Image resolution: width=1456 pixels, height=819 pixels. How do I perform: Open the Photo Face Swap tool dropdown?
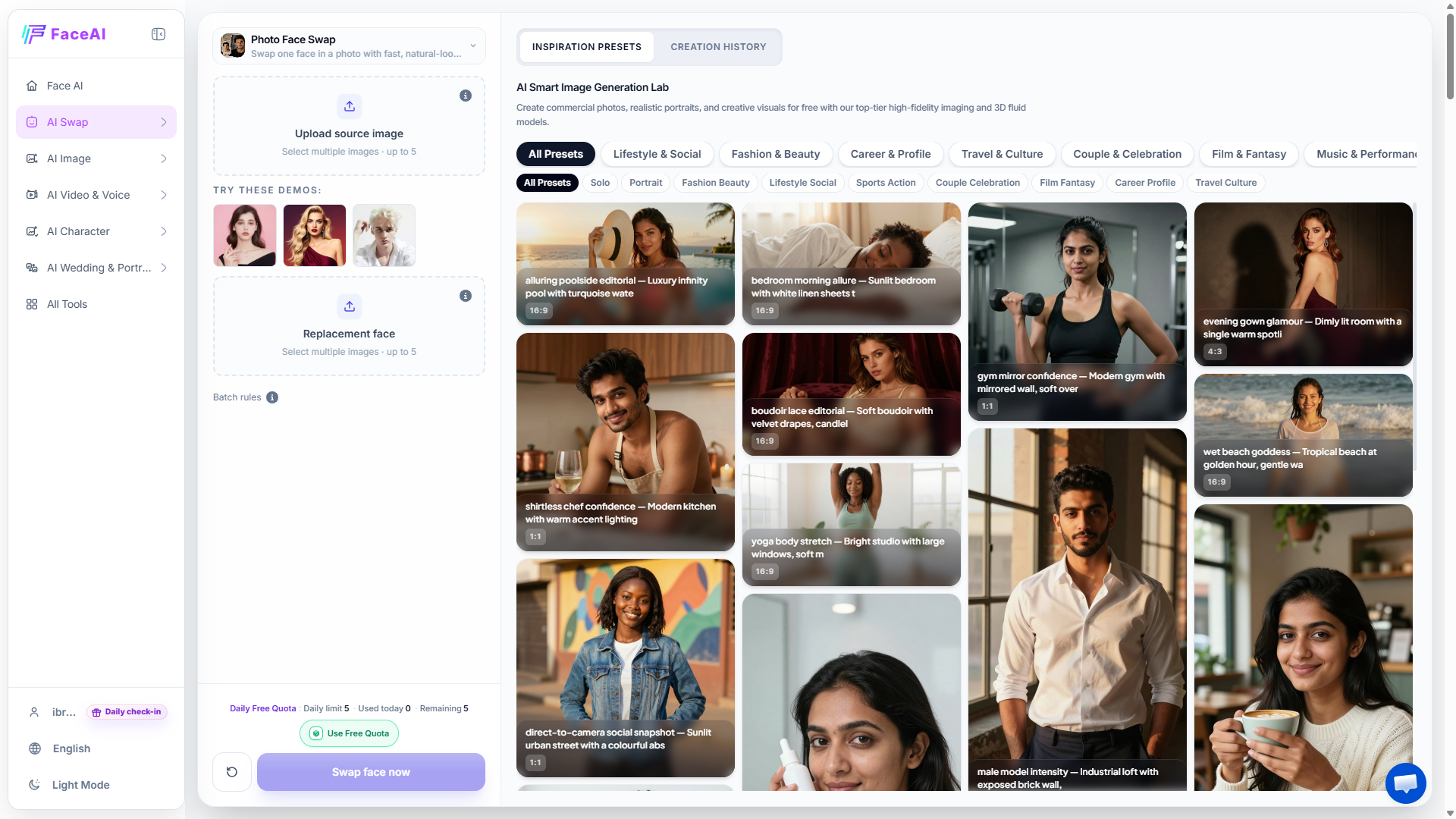click(349, 45)
